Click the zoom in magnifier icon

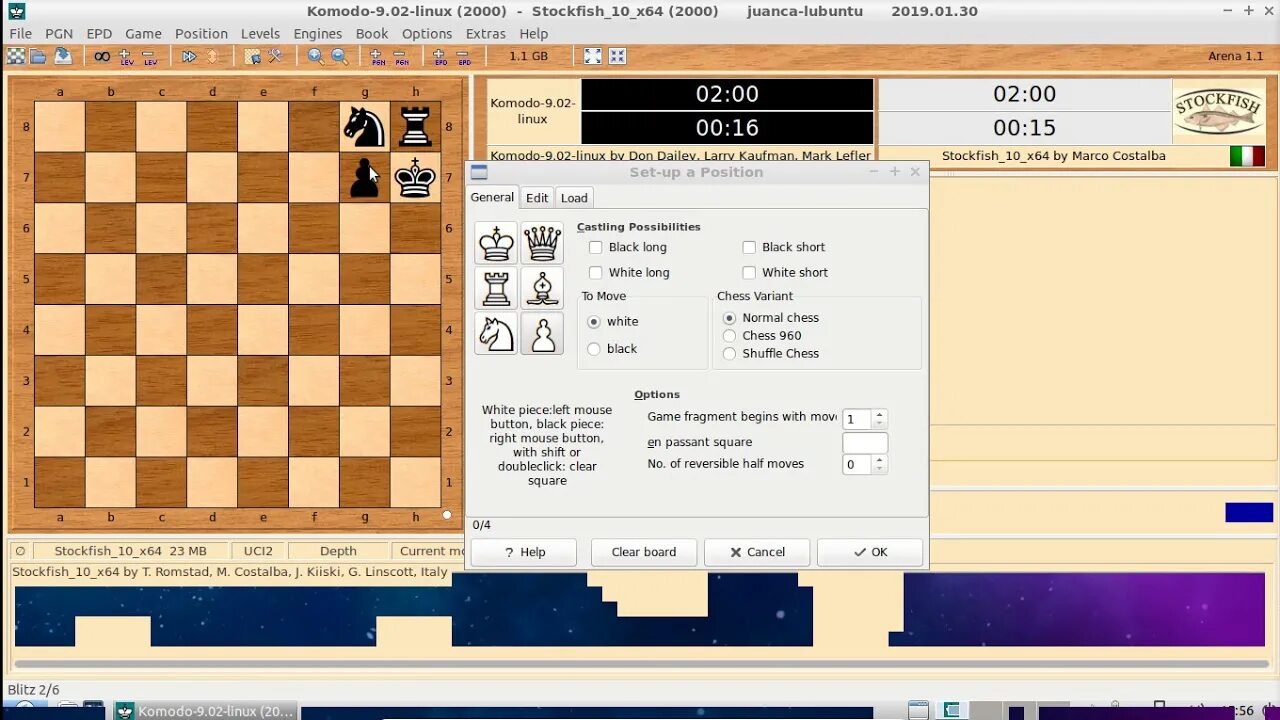pyautogui.click(x=316, y=56)
